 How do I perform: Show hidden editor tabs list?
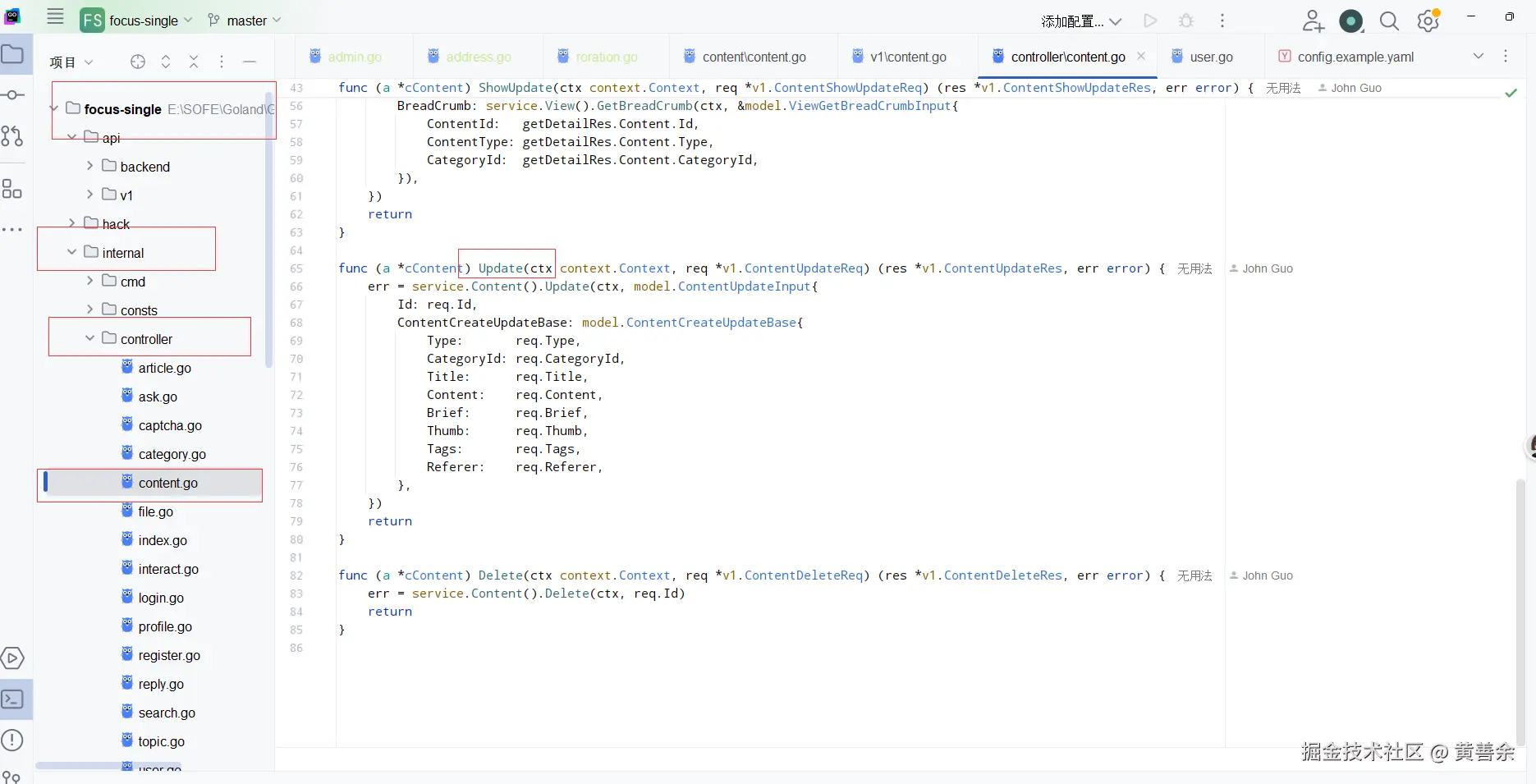click(1479, 56)
